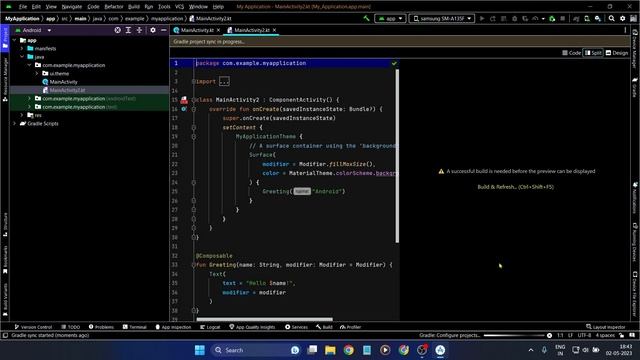Click Expand All in project panel
This screenshot has width=640, height=360.
click(128, 30)
